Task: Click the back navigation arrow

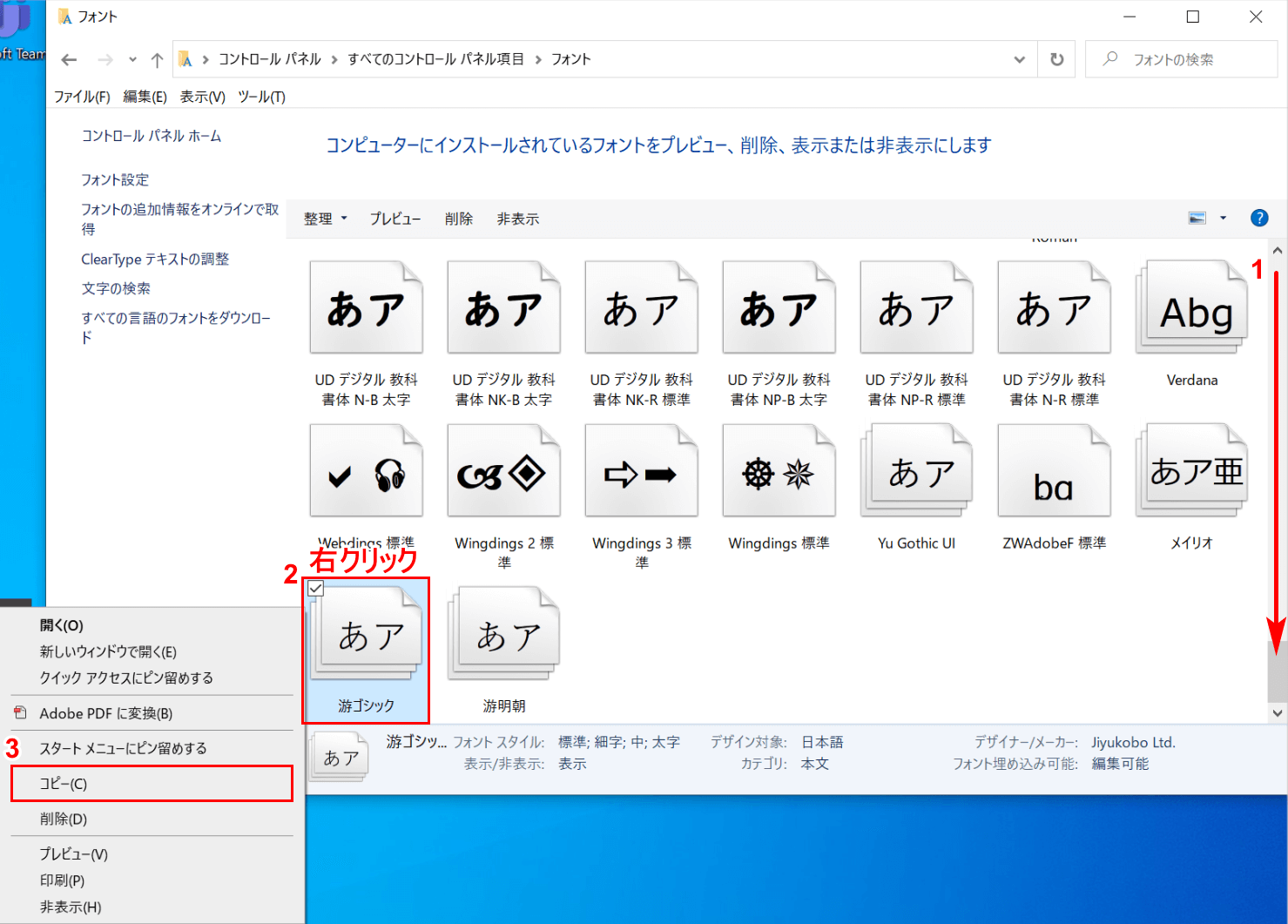Action: coord(69,59)
